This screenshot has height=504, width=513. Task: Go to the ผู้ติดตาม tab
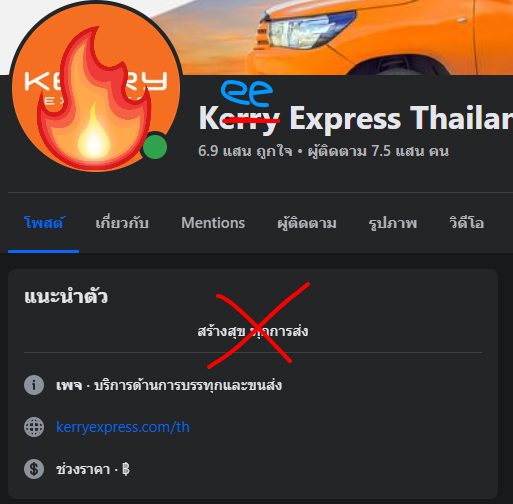(x=307, y=223)
